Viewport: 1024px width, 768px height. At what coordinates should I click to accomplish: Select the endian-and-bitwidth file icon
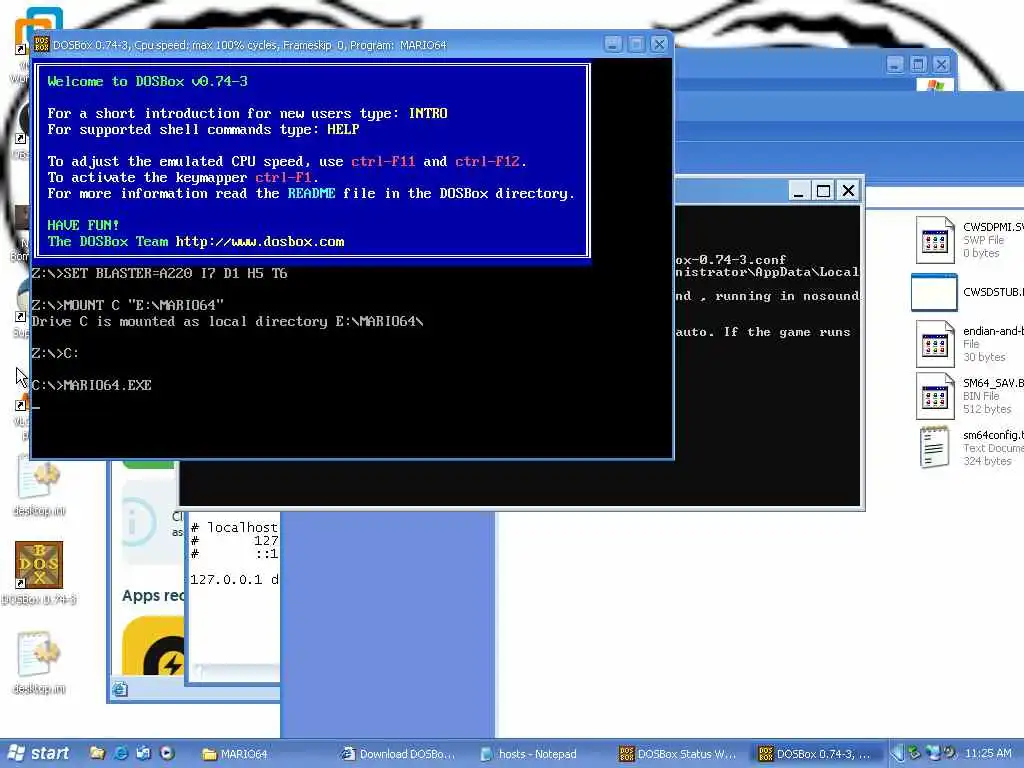tap(935, 344)
